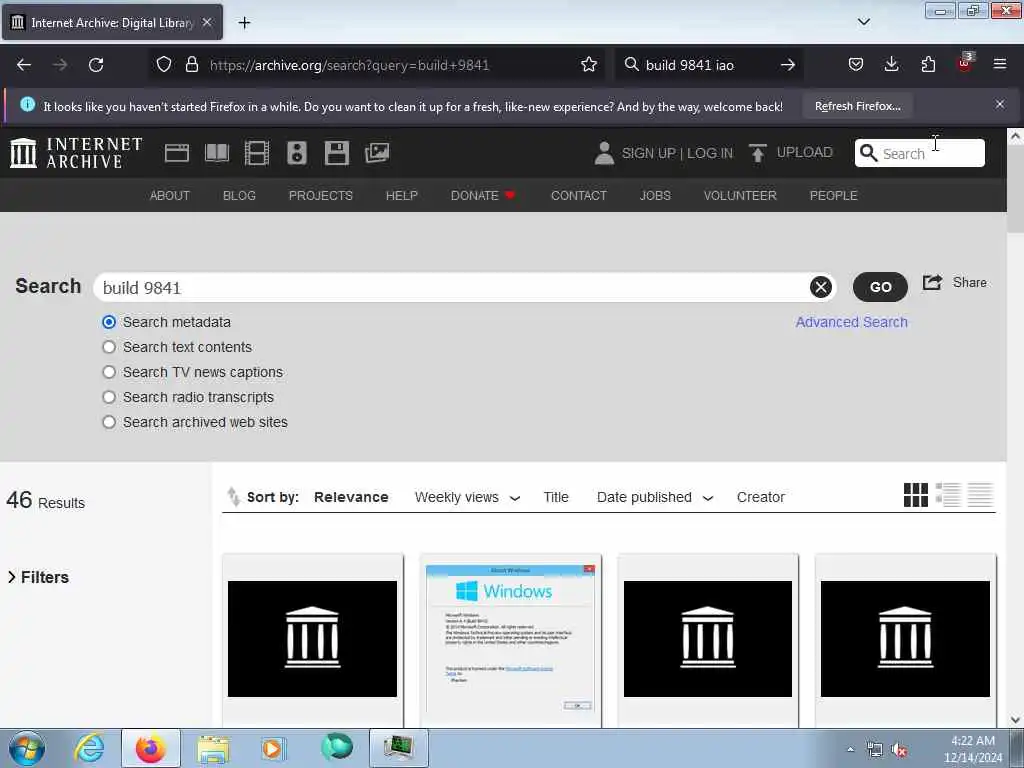Clear the search query with X

[821, 287]
